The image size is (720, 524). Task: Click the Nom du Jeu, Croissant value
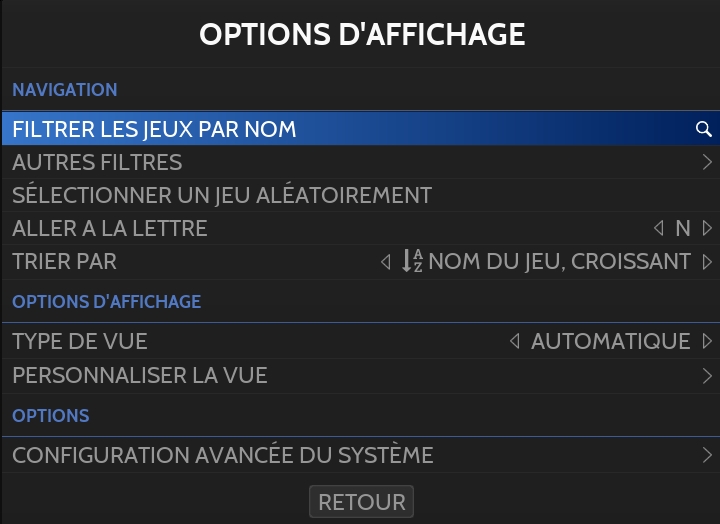click(559, 262)
